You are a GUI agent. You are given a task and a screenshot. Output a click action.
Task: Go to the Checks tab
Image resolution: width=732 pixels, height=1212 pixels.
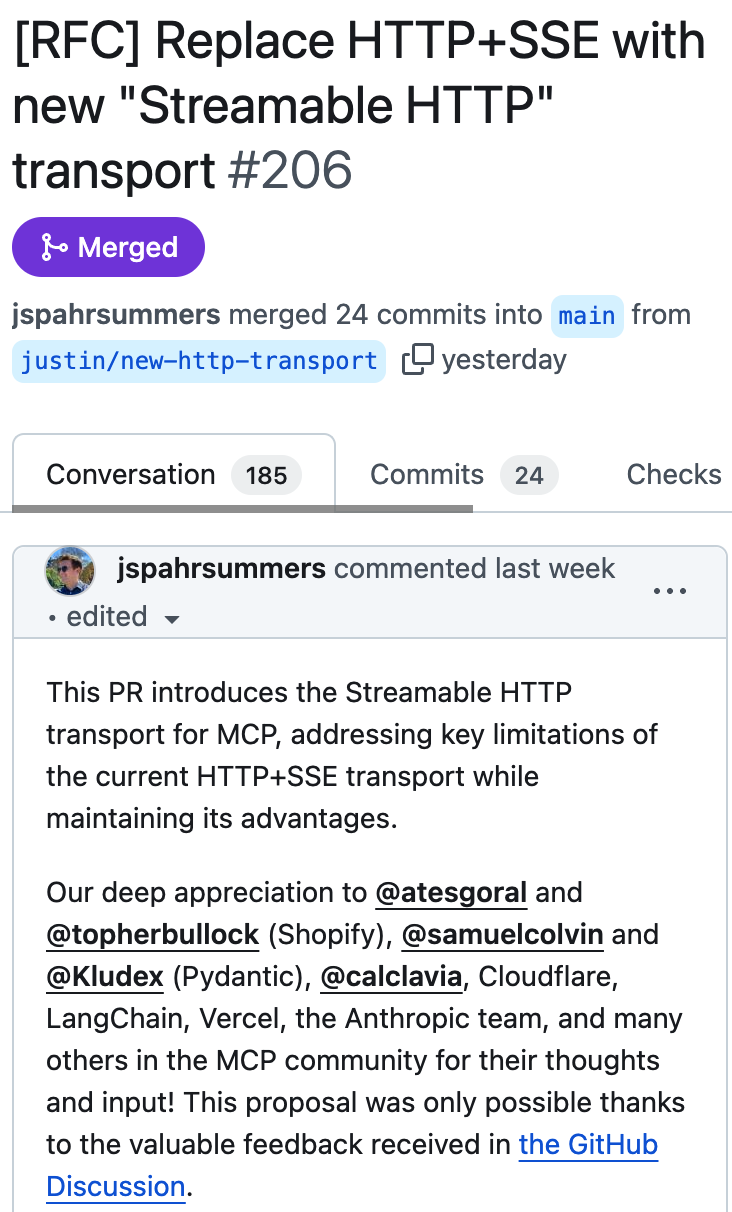click(673, 475)
